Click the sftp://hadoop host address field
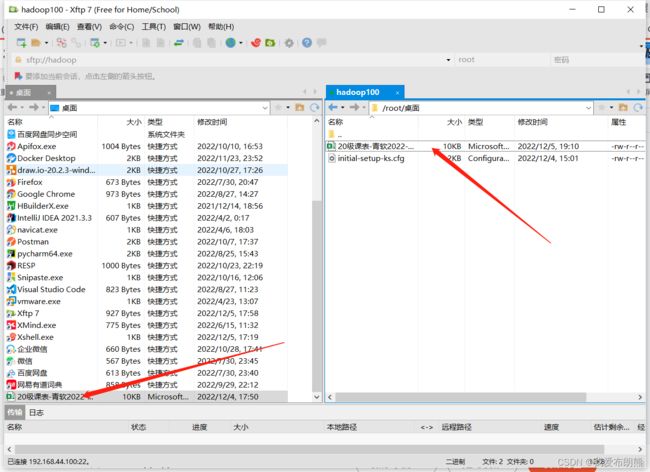This screenshot has height=472, width=650. (x=232, y=60)
